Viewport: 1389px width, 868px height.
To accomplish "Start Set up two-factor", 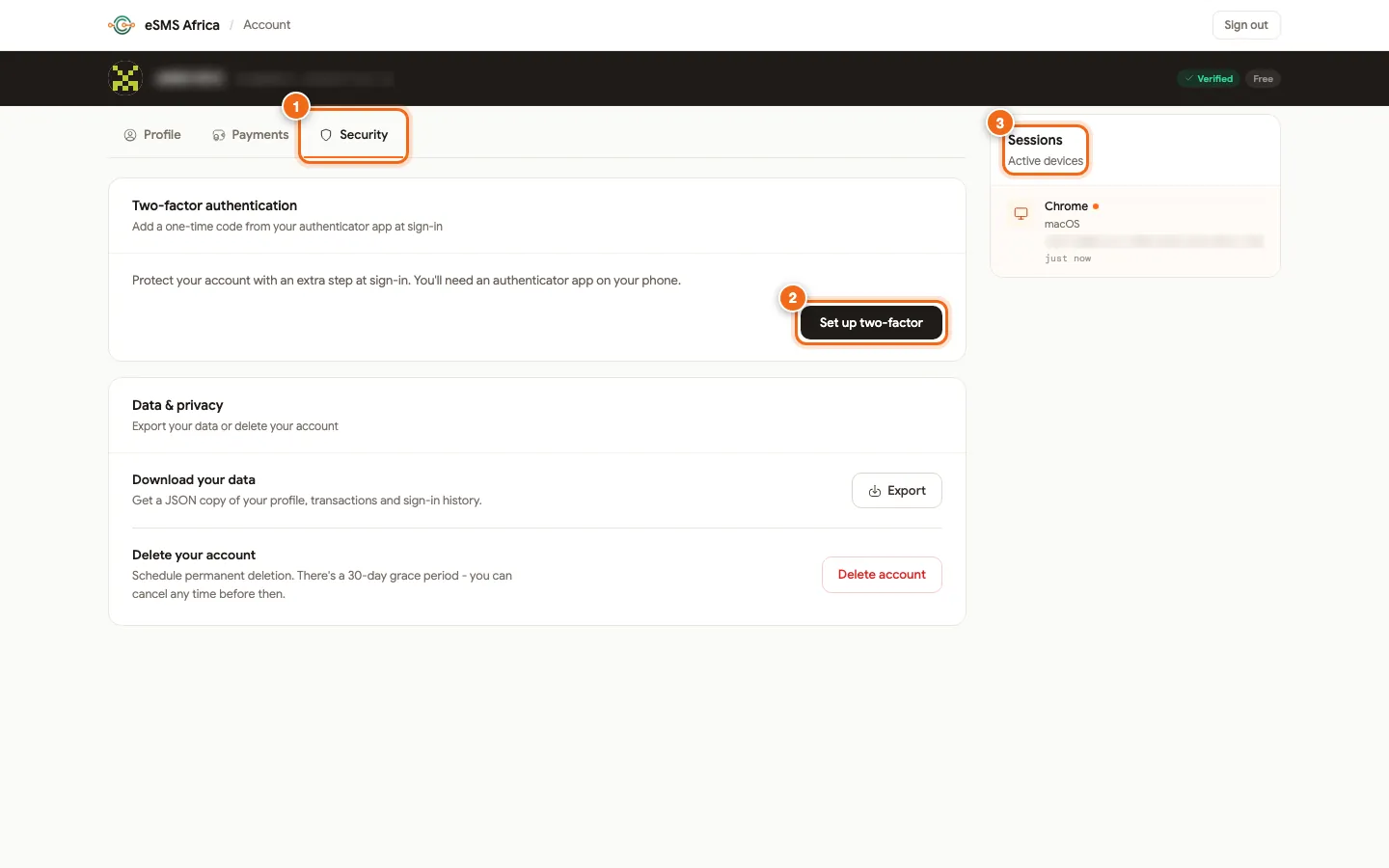I will (871, 323).
